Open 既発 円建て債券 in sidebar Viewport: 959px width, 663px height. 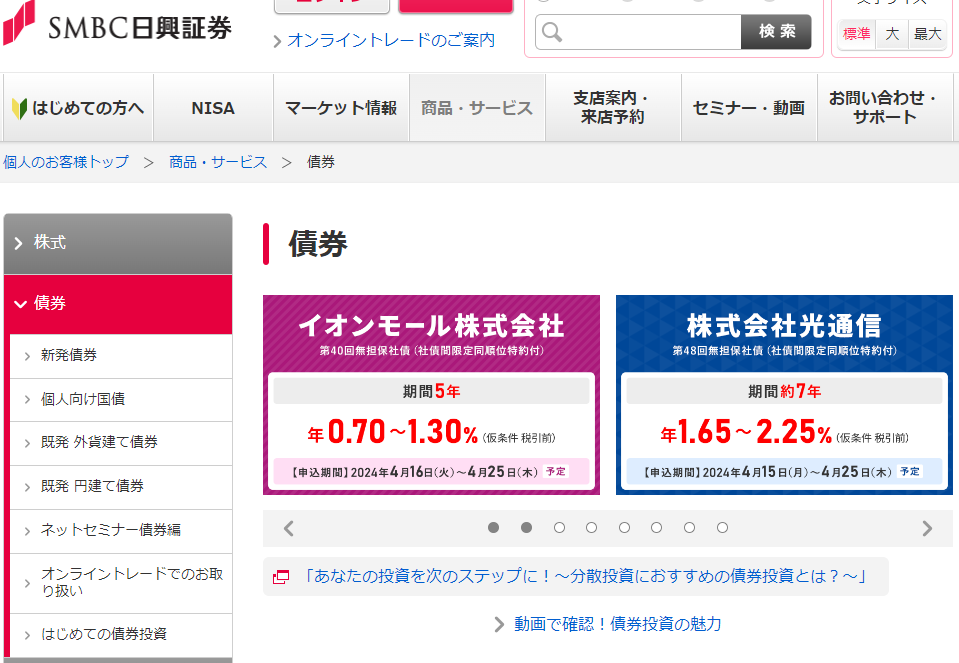121,487
